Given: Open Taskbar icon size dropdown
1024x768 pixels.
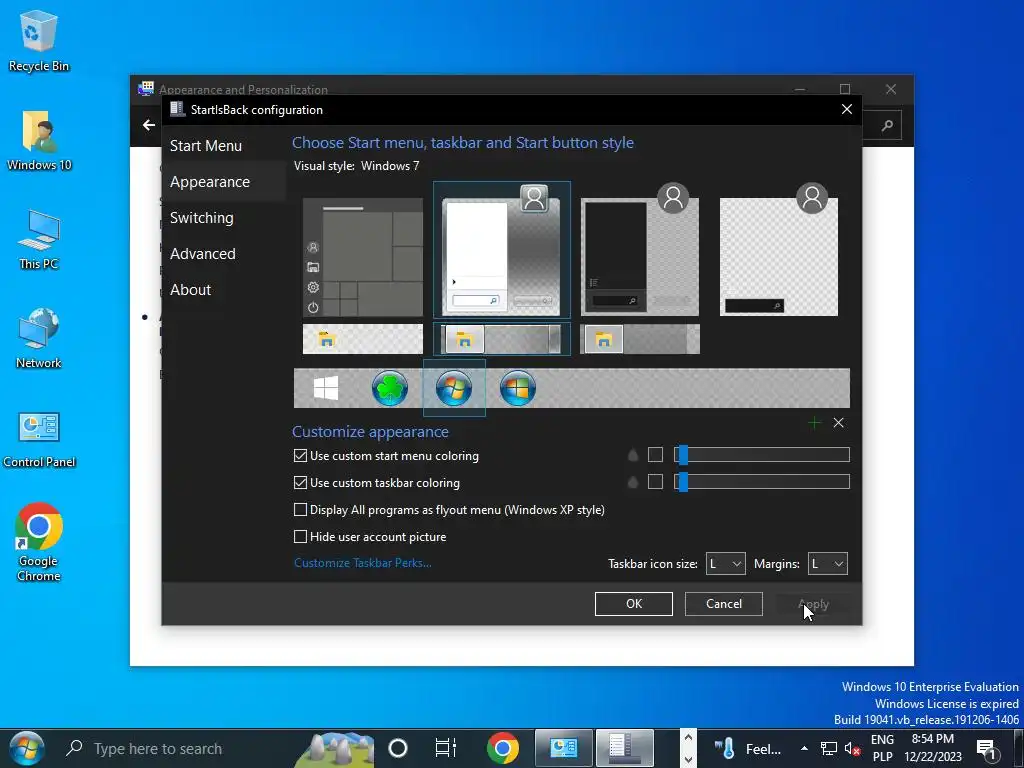Looking at the screenshot, I should 726,564.
